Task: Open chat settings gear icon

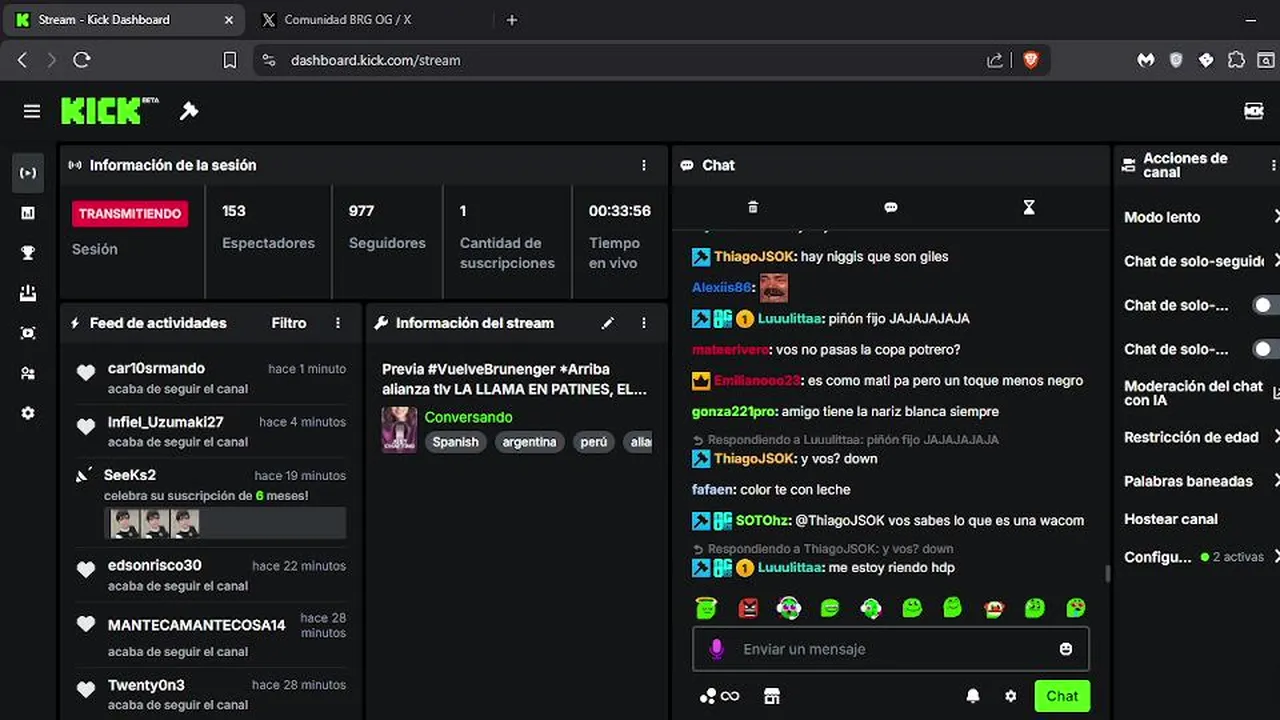Action: click(x=1011, y=696)
